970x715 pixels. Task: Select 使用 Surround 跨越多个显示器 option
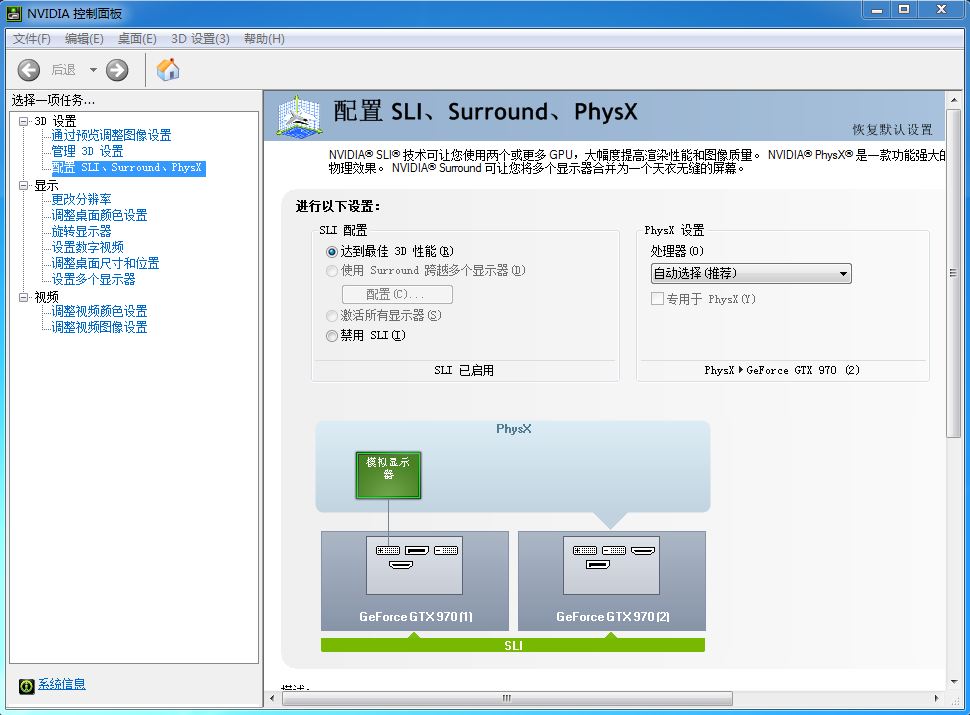(x=332, y=271)
